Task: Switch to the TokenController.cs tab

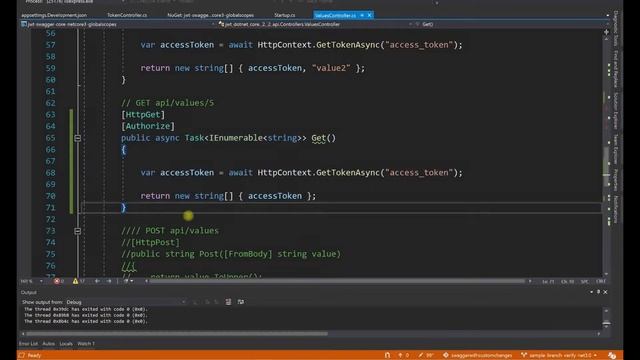Action: (x=127, y=15)
